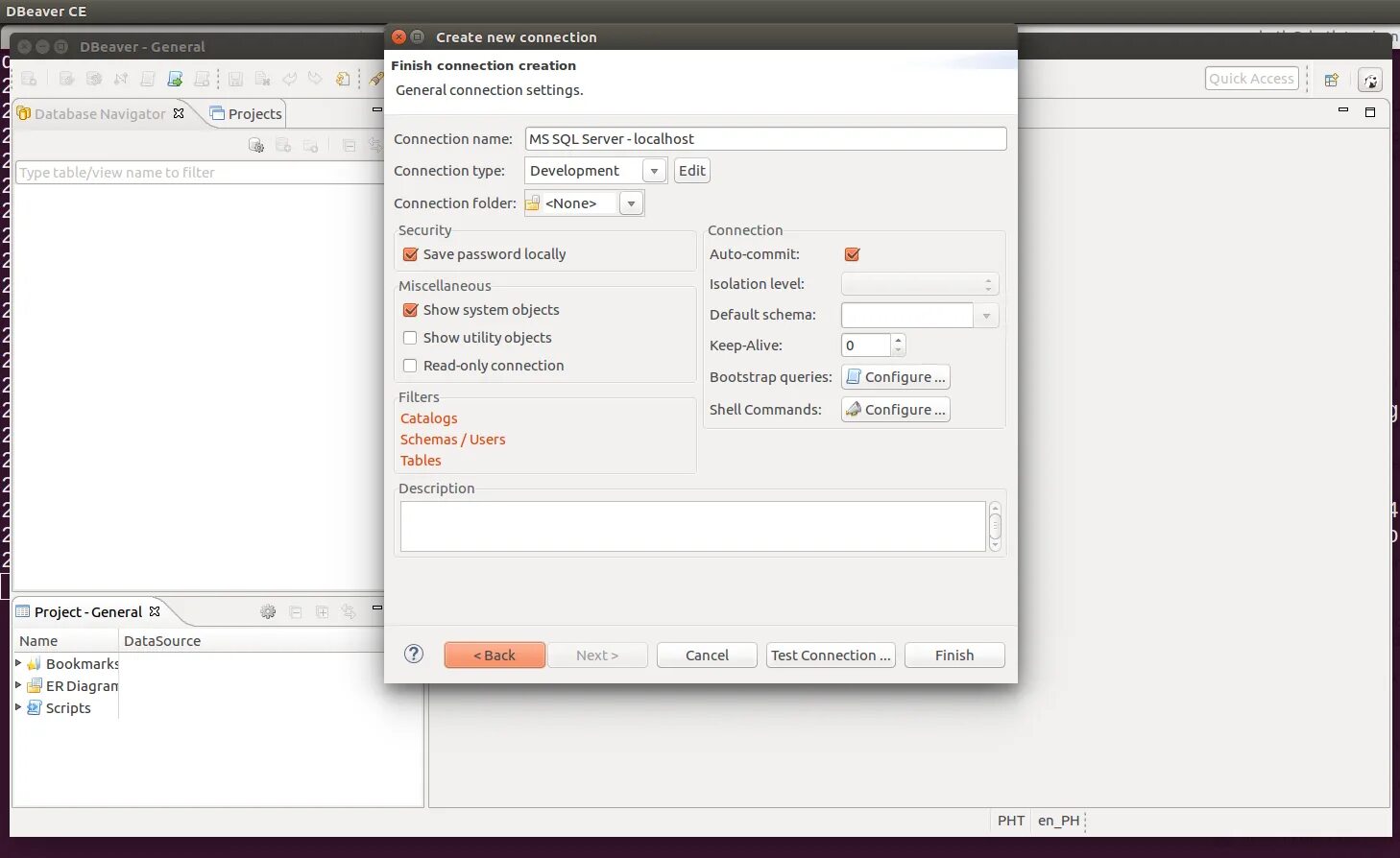The height and width of the screenshot is (858, 1400).
Task: Click the recent SQL script icon in toolbar
Action: 202,79
